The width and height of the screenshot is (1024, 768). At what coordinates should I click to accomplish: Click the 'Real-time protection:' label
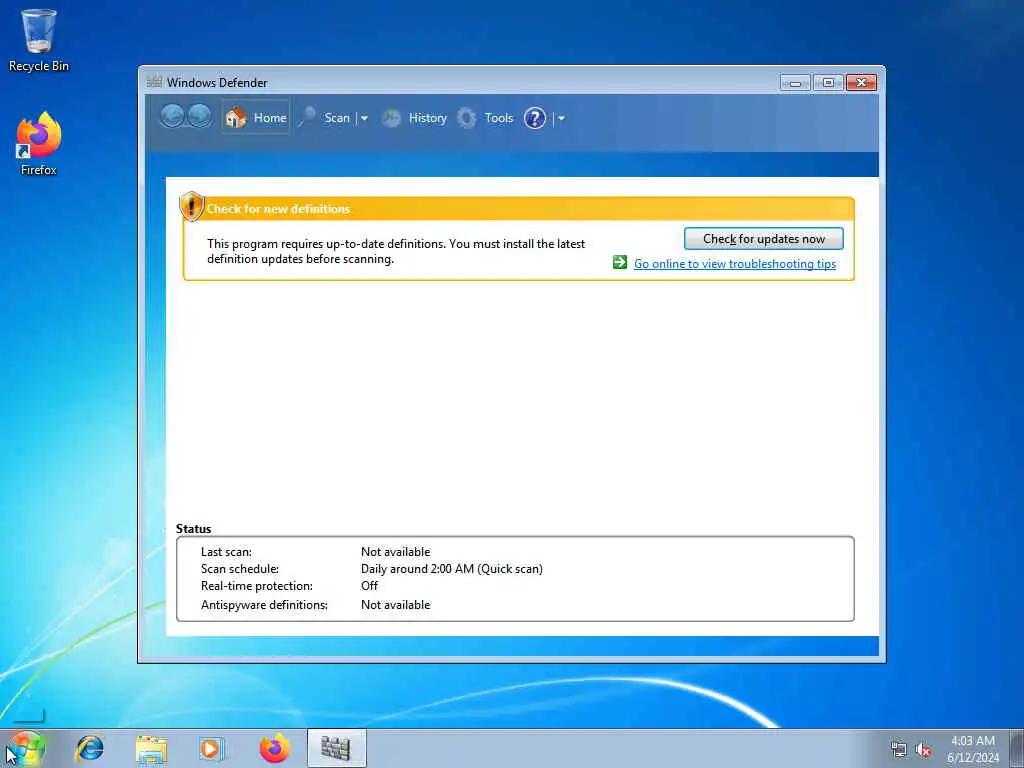(257, 586)
